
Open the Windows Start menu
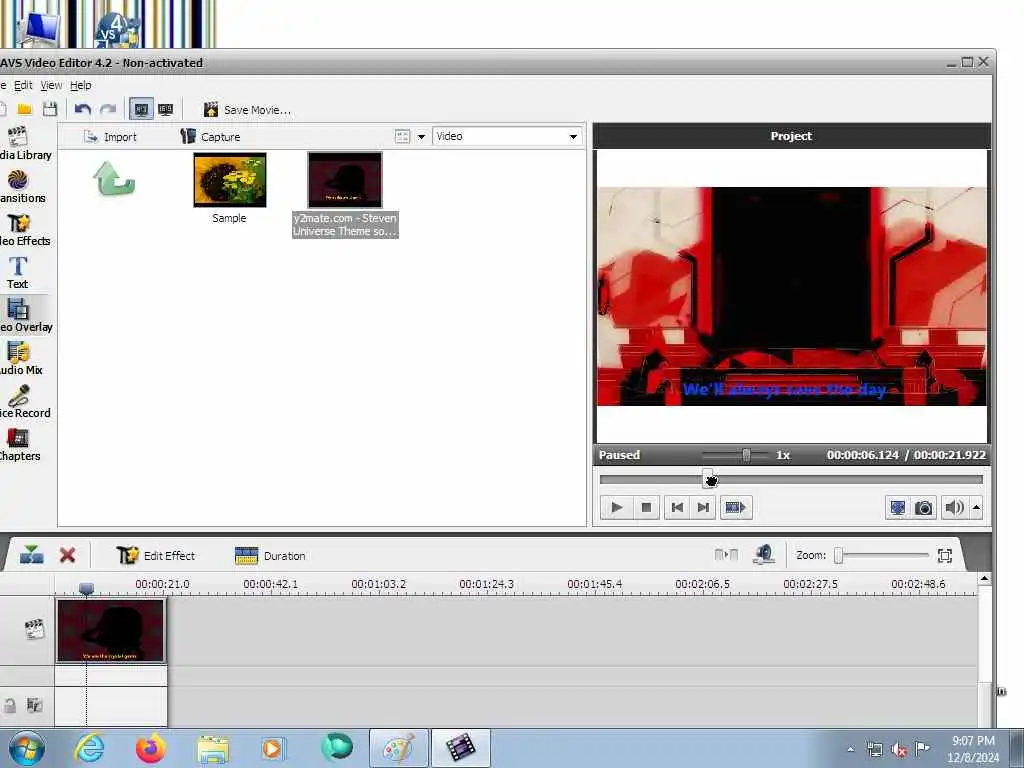pyautogui.click(x=26, y=748)
